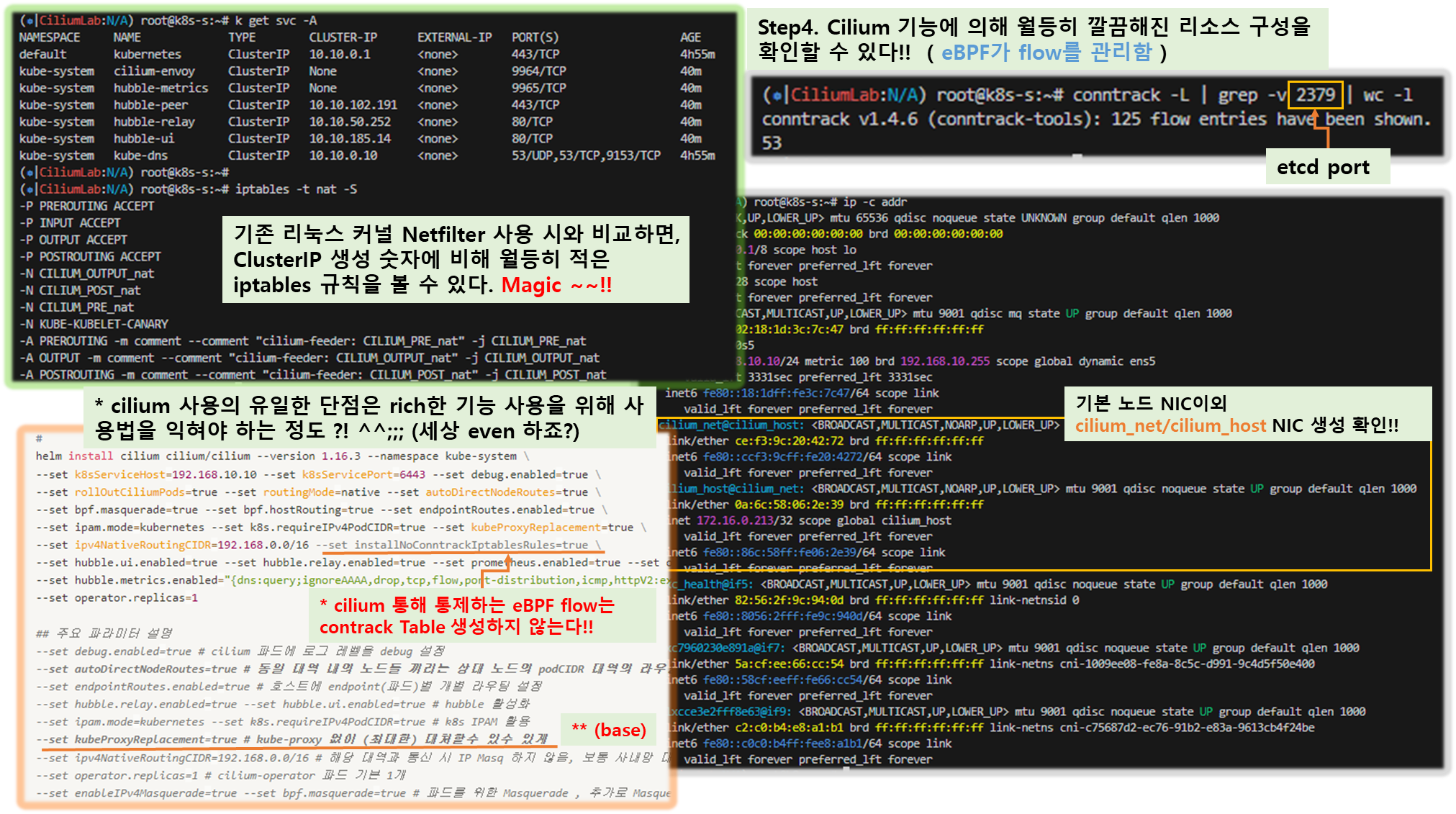Click the red 'Magic ~~!!' text
Screen dimensions: 1456x814
[x=556, y=286]
